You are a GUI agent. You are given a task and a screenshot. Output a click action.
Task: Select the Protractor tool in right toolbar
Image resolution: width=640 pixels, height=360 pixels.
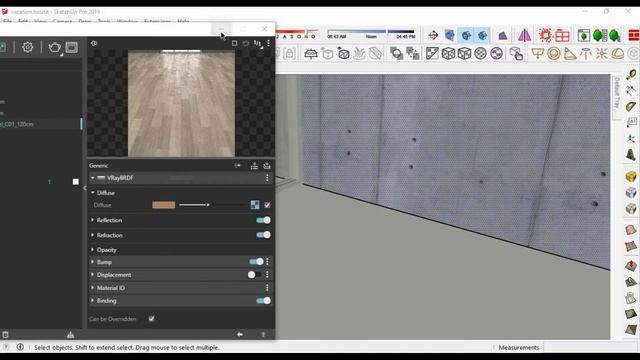tap(631, 107)
